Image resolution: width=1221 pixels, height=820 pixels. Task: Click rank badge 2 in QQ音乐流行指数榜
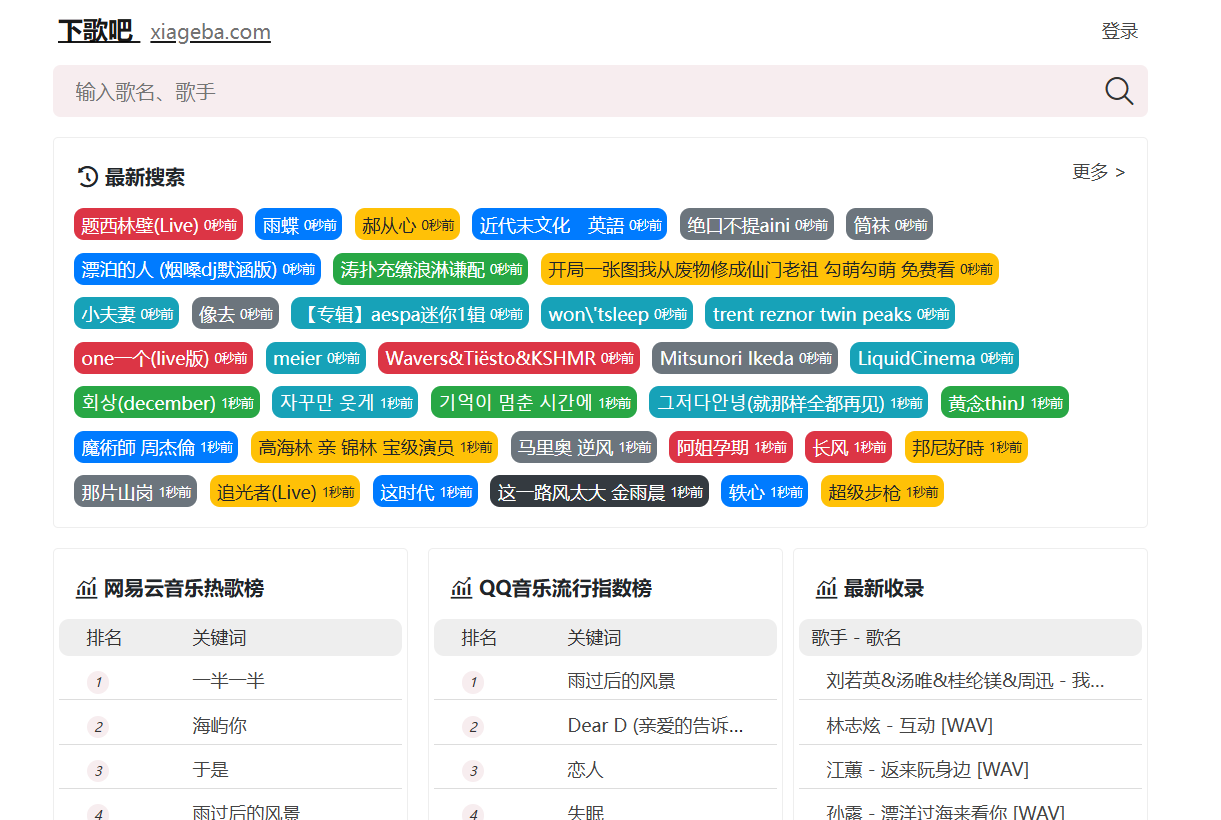pyautogui.click(x=473, y=727)
